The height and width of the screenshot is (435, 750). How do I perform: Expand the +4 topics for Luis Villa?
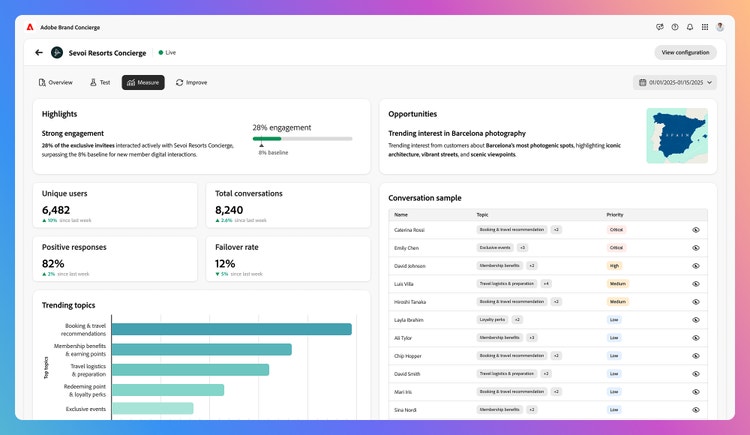click(546, 284)
